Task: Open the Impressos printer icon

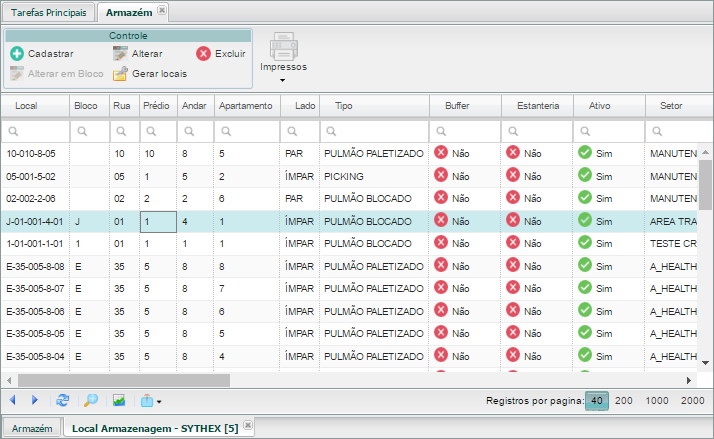Action: (284, 46)
